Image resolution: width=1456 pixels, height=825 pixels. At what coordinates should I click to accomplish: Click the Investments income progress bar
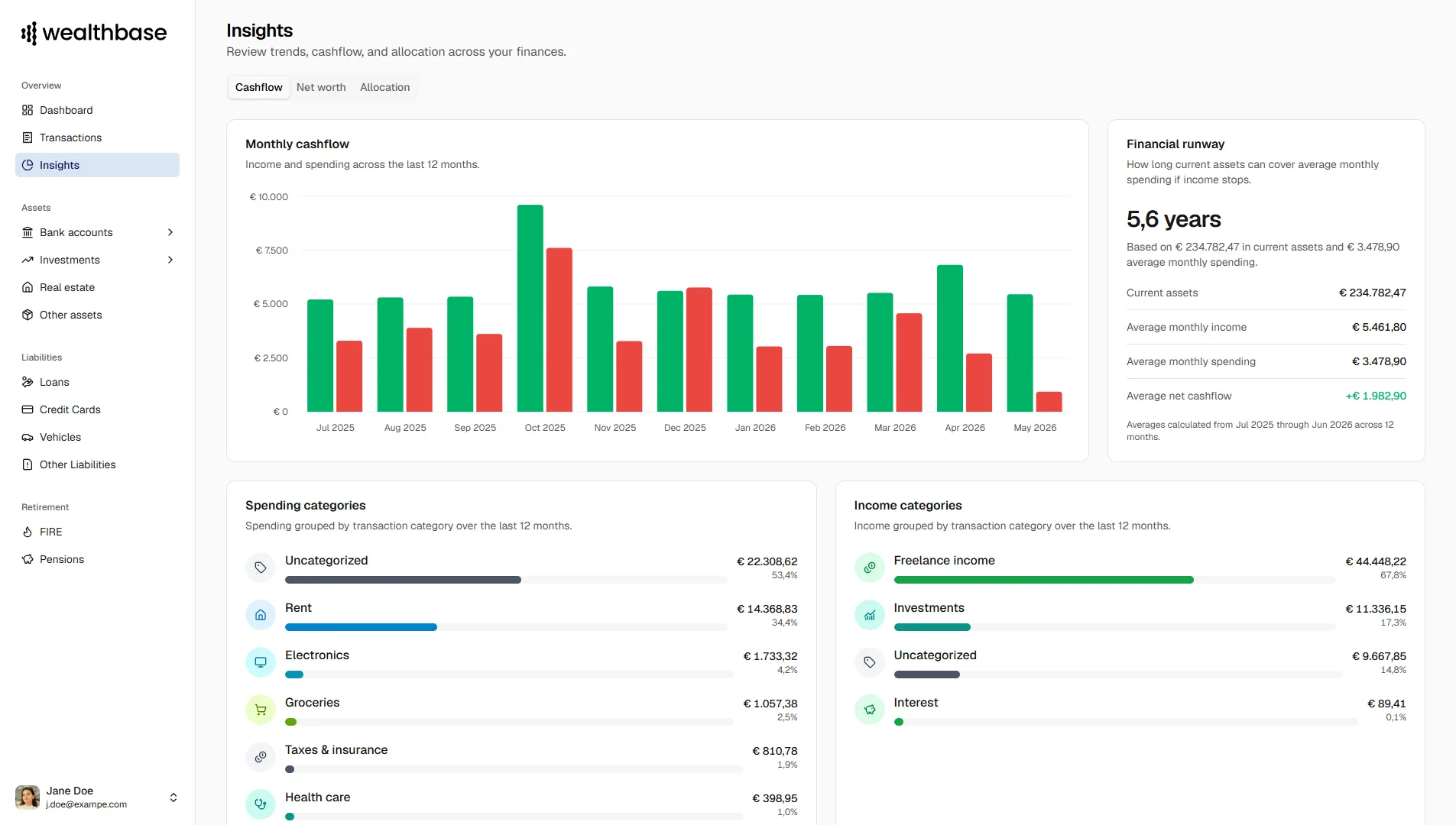1115,627
